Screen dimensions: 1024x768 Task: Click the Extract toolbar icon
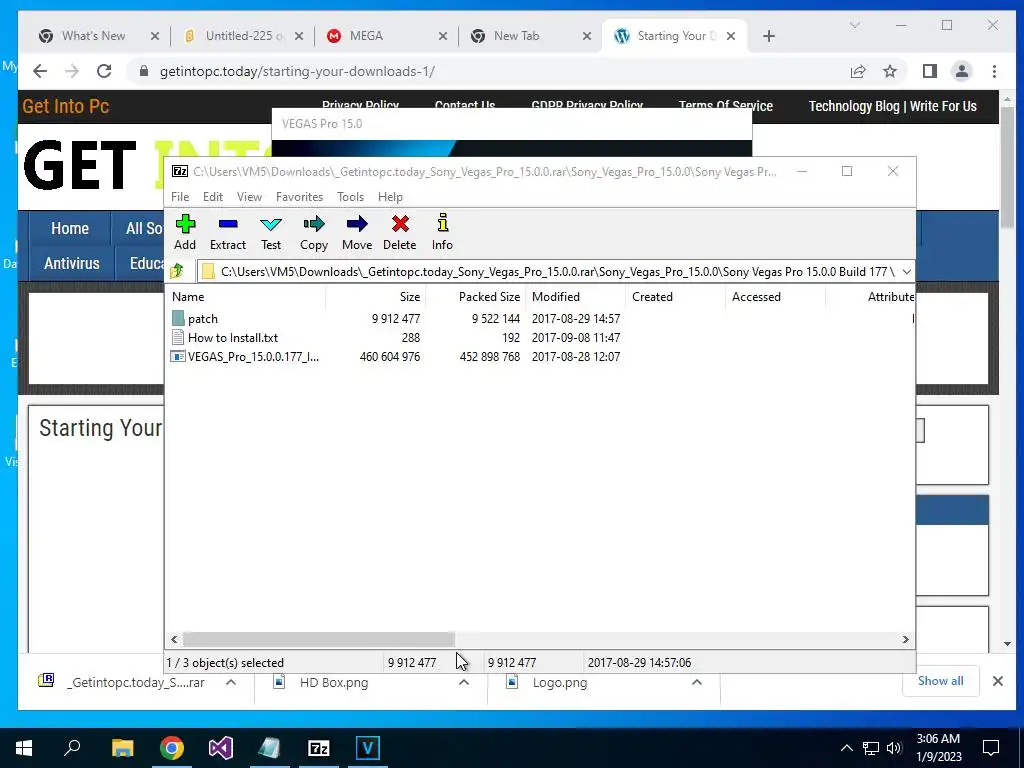tap(227, 232)
